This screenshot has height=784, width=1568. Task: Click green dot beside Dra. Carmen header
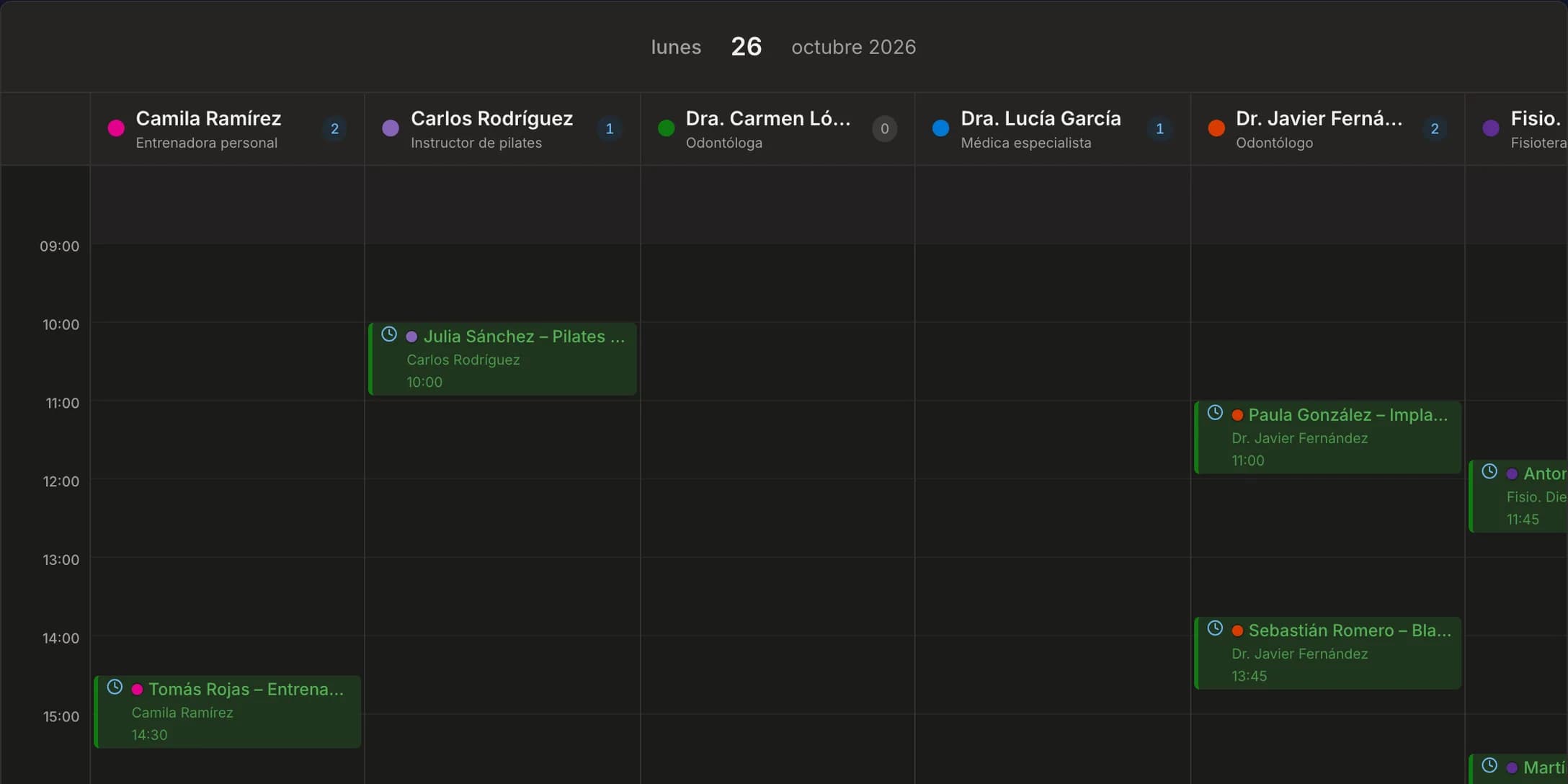[x=667, y=128]
